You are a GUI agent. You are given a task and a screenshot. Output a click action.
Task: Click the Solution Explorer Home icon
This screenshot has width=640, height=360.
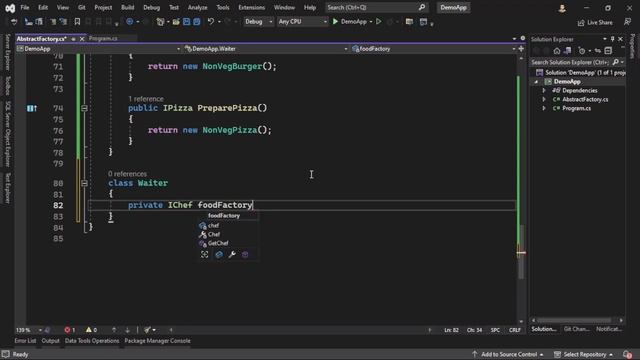pyautogui.click(x=557, y=51)
